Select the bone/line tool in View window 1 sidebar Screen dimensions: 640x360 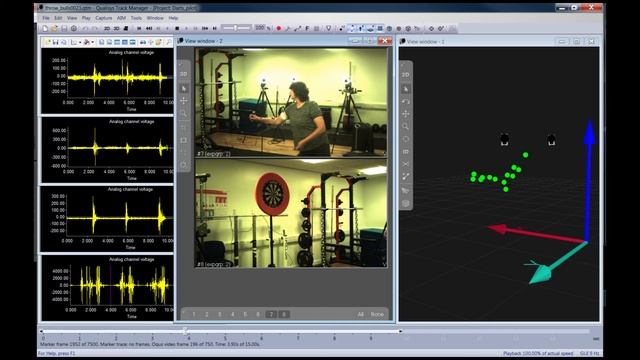coord(406,176)
